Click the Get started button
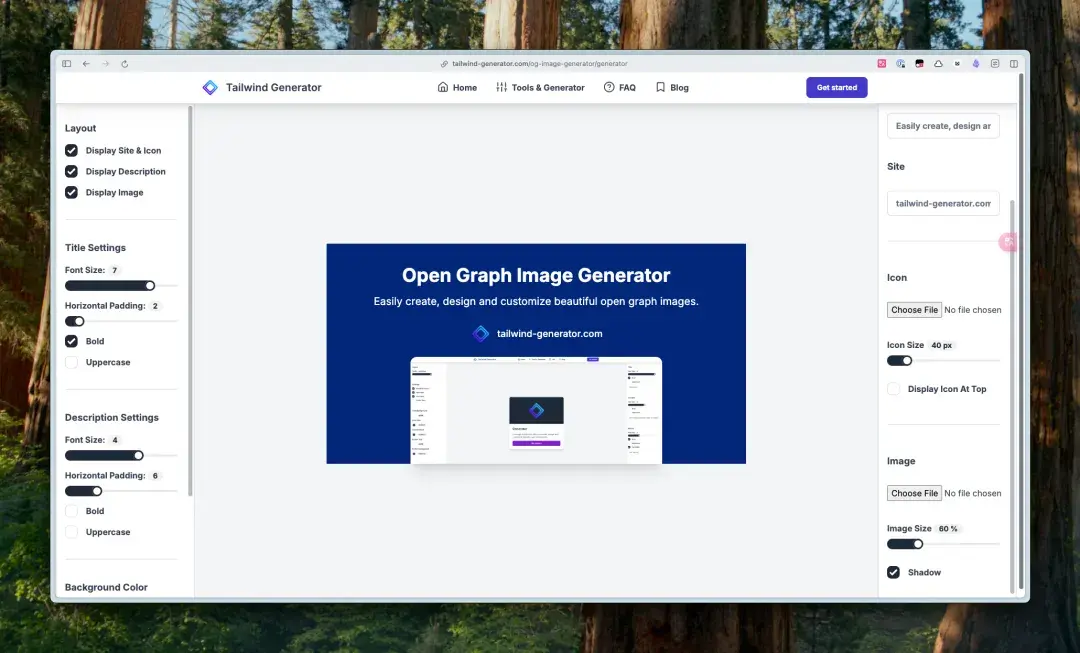This screenshot has height=653, width=1080. tap(836, 88)
